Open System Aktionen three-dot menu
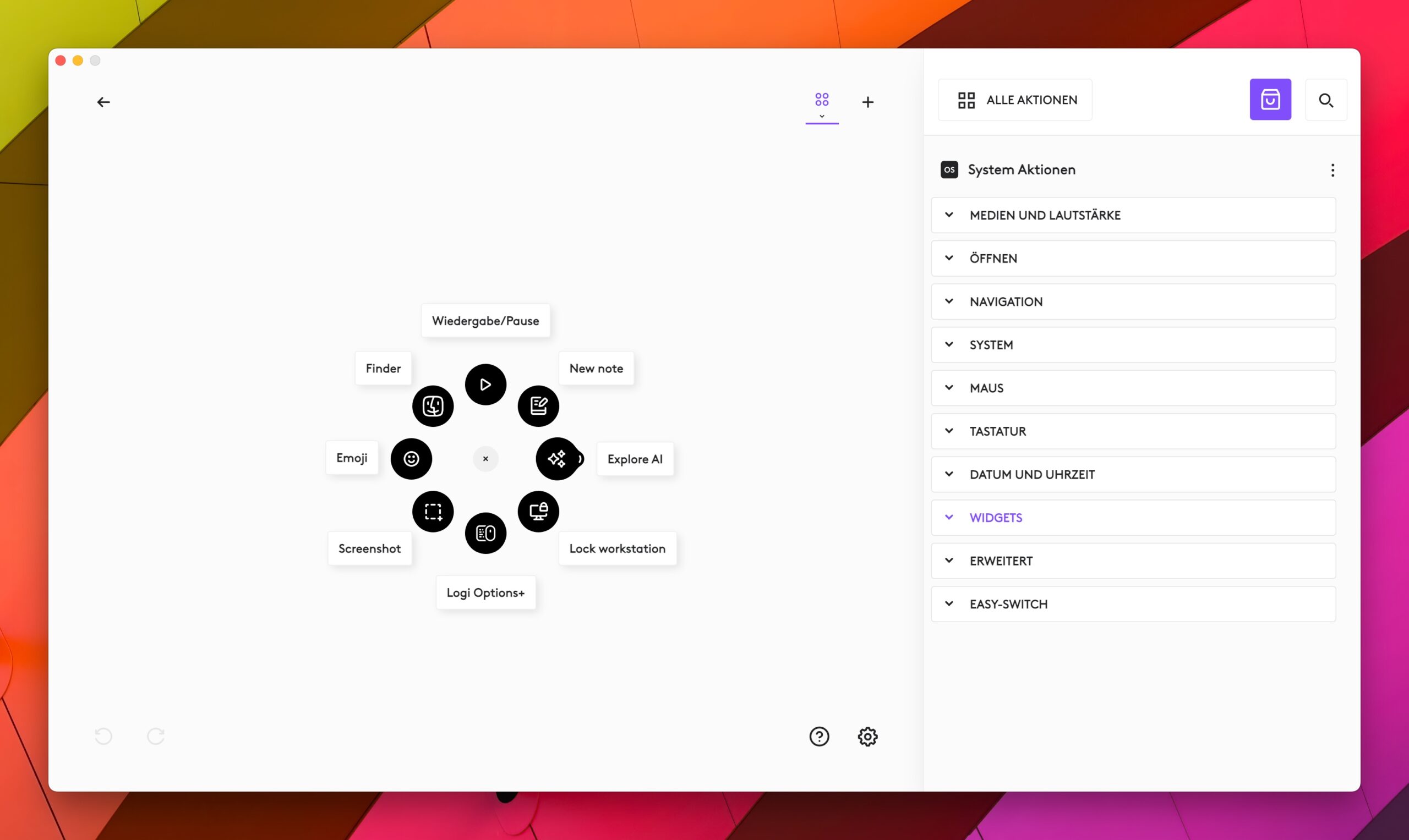1409x840 pixels. [x=1332, y=170]
